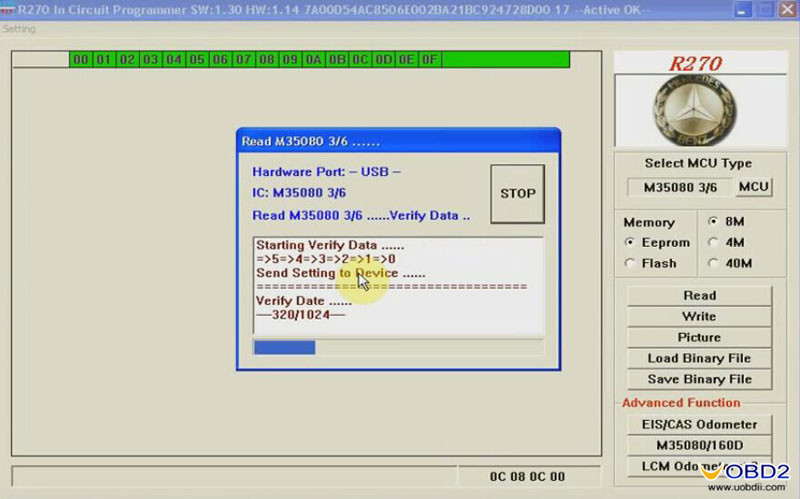Choose the 4M frequency option
The width and height of the screenshot is (800, 499).
(x=726, y=242)
